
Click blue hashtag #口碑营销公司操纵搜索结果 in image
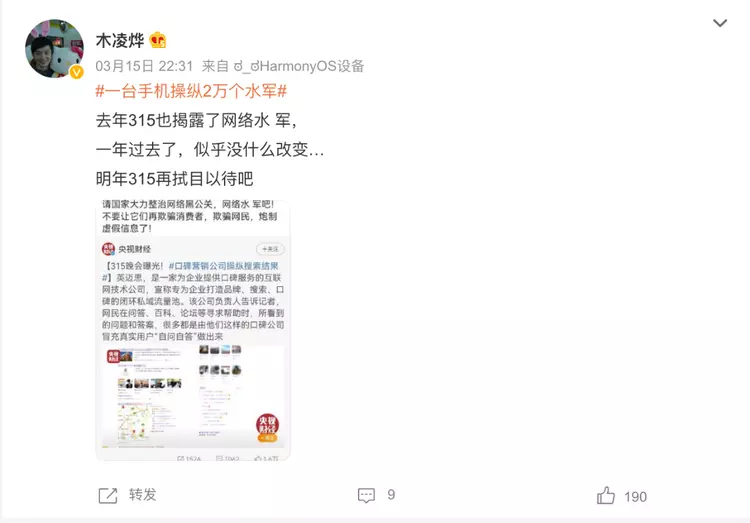click(x=223, y=266)
